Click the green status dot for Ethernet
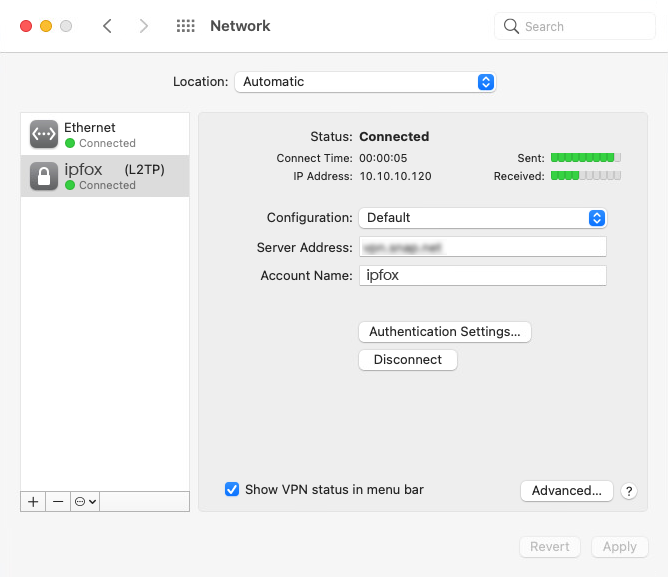Screen dimensions: 668x577 (x=70, y=143)
